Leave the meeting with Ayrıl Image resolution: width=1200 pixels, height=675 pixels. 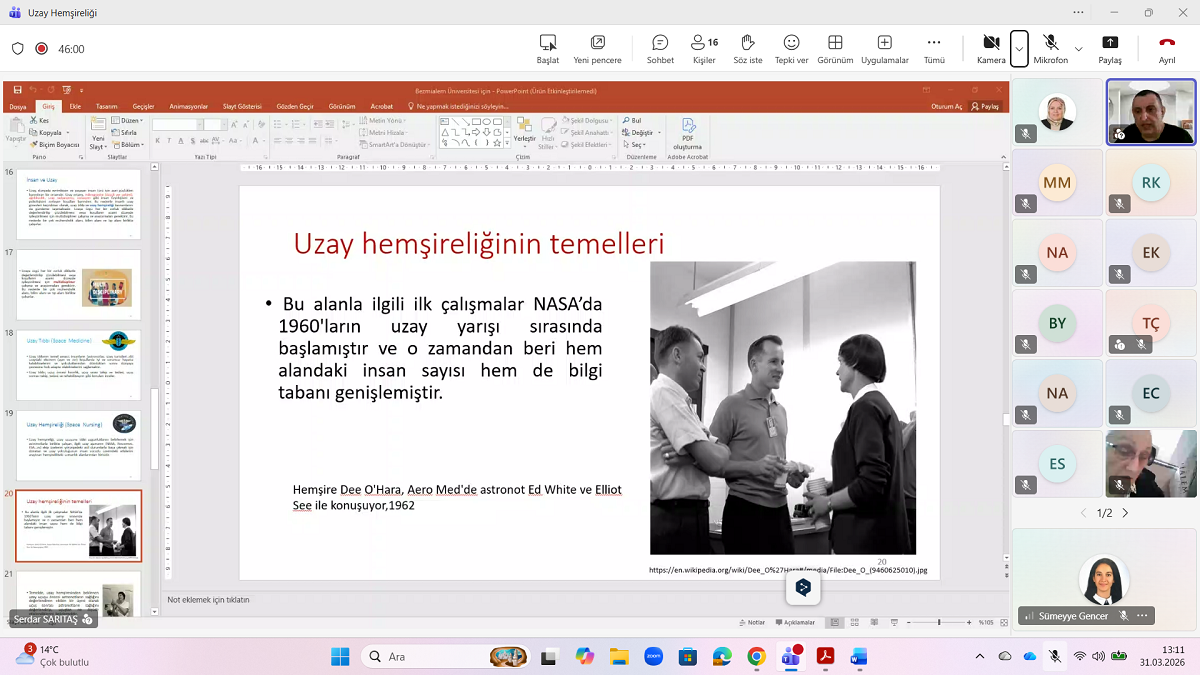point(1166,48)
